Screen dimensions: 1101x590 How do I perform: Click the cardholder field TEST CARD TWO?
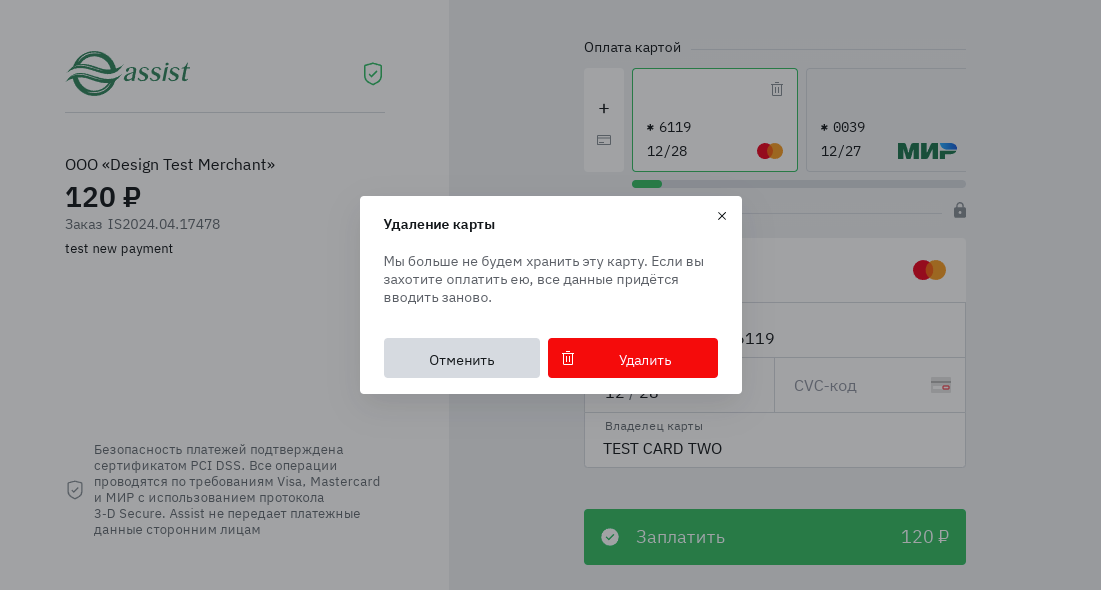775,448
